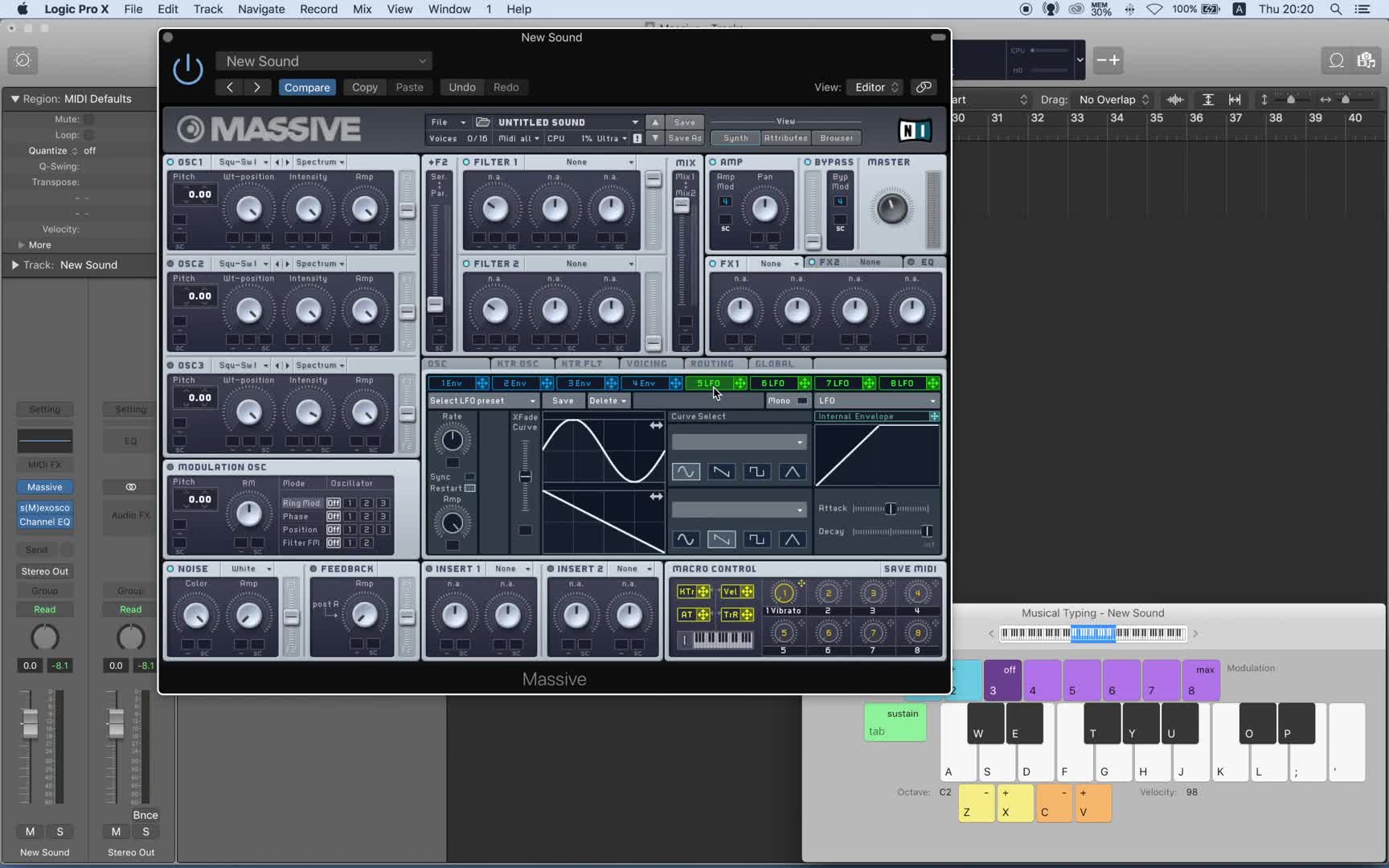
Task: Select the square wave curve shape
Action: pos(756,472)
